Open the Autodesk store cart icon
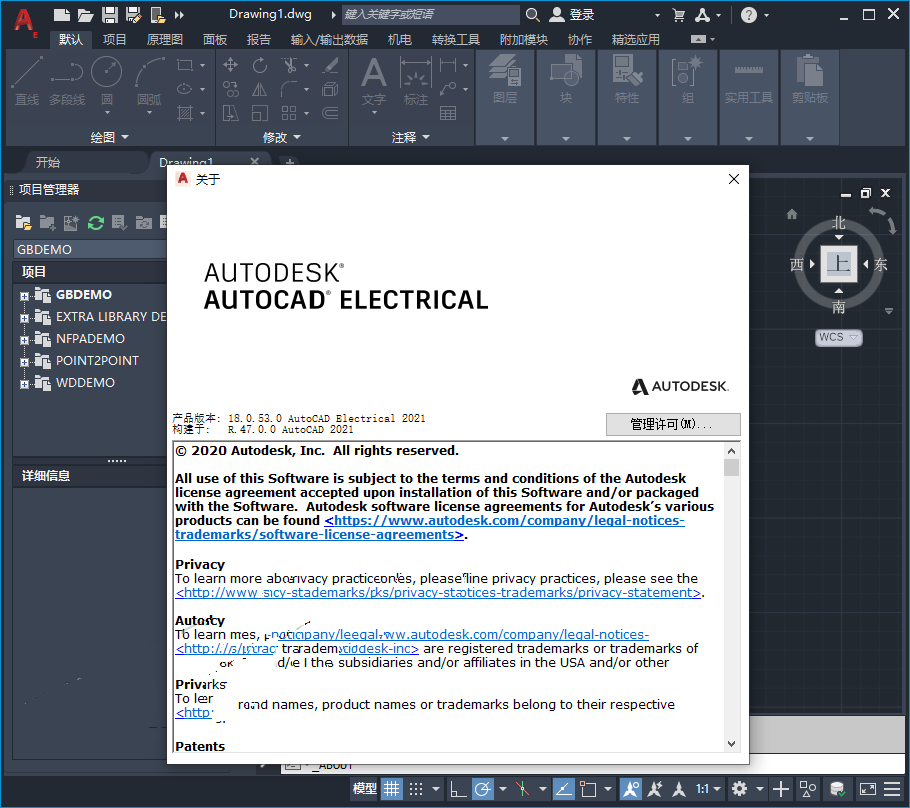This screenshot has height=808, width=910. 678,15
